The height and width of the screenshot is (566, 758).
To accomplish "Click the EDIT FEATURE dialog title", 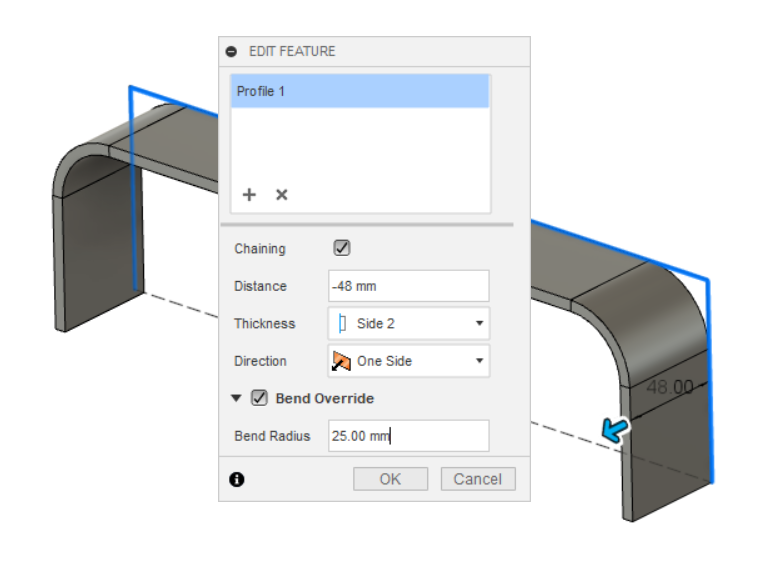I will [292, 51].
